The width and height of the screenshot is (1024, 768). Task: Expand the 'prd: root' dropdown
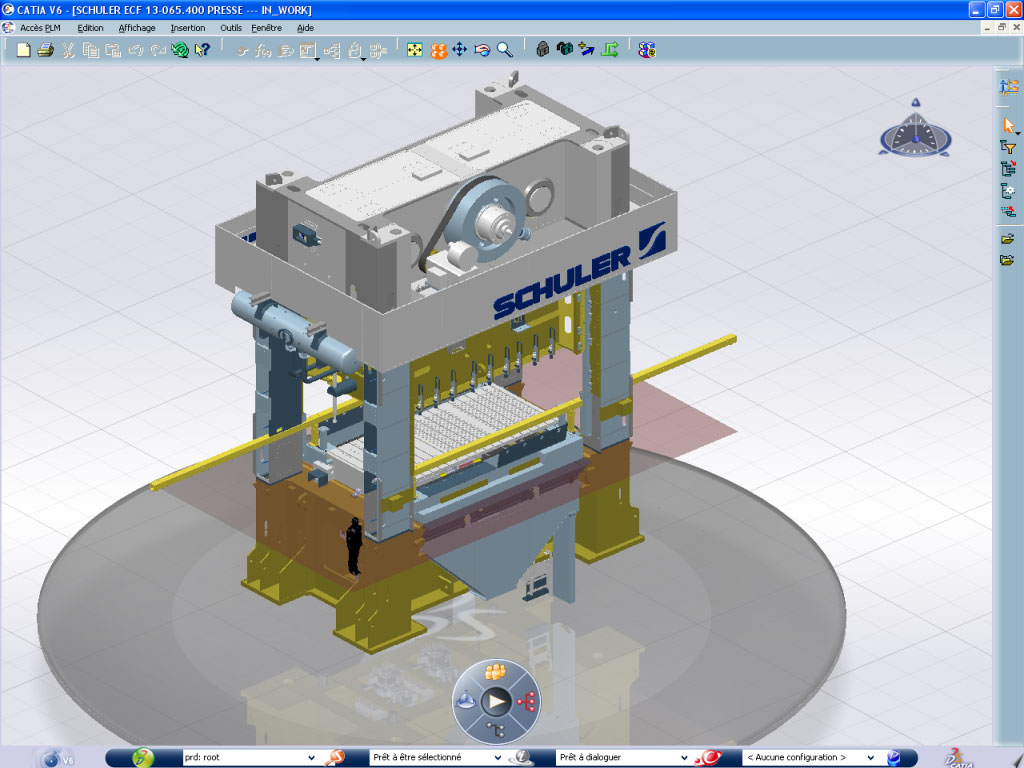click(309, 758)
